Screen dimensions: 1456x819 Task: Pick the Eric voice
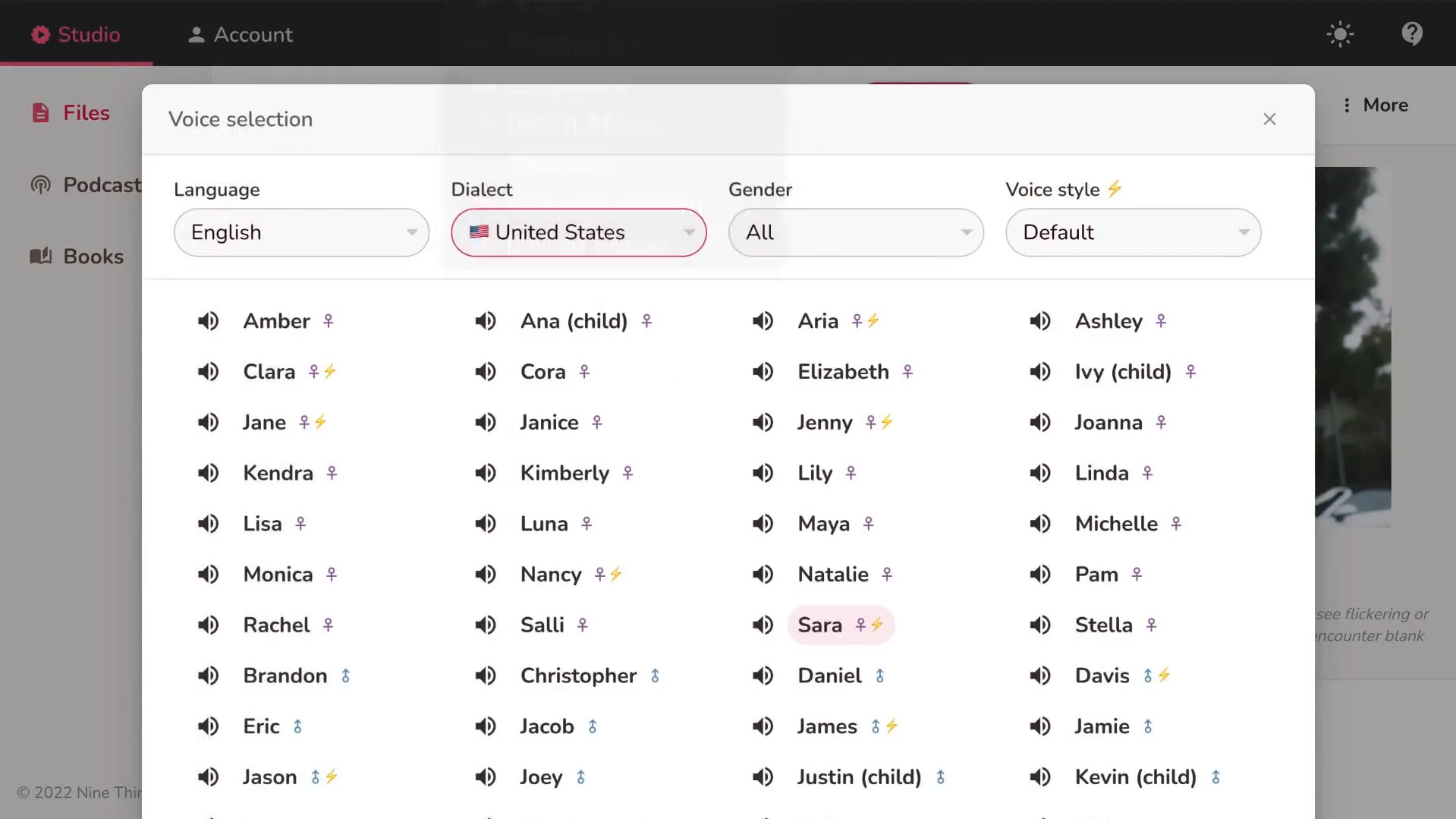tap(261, 726)
